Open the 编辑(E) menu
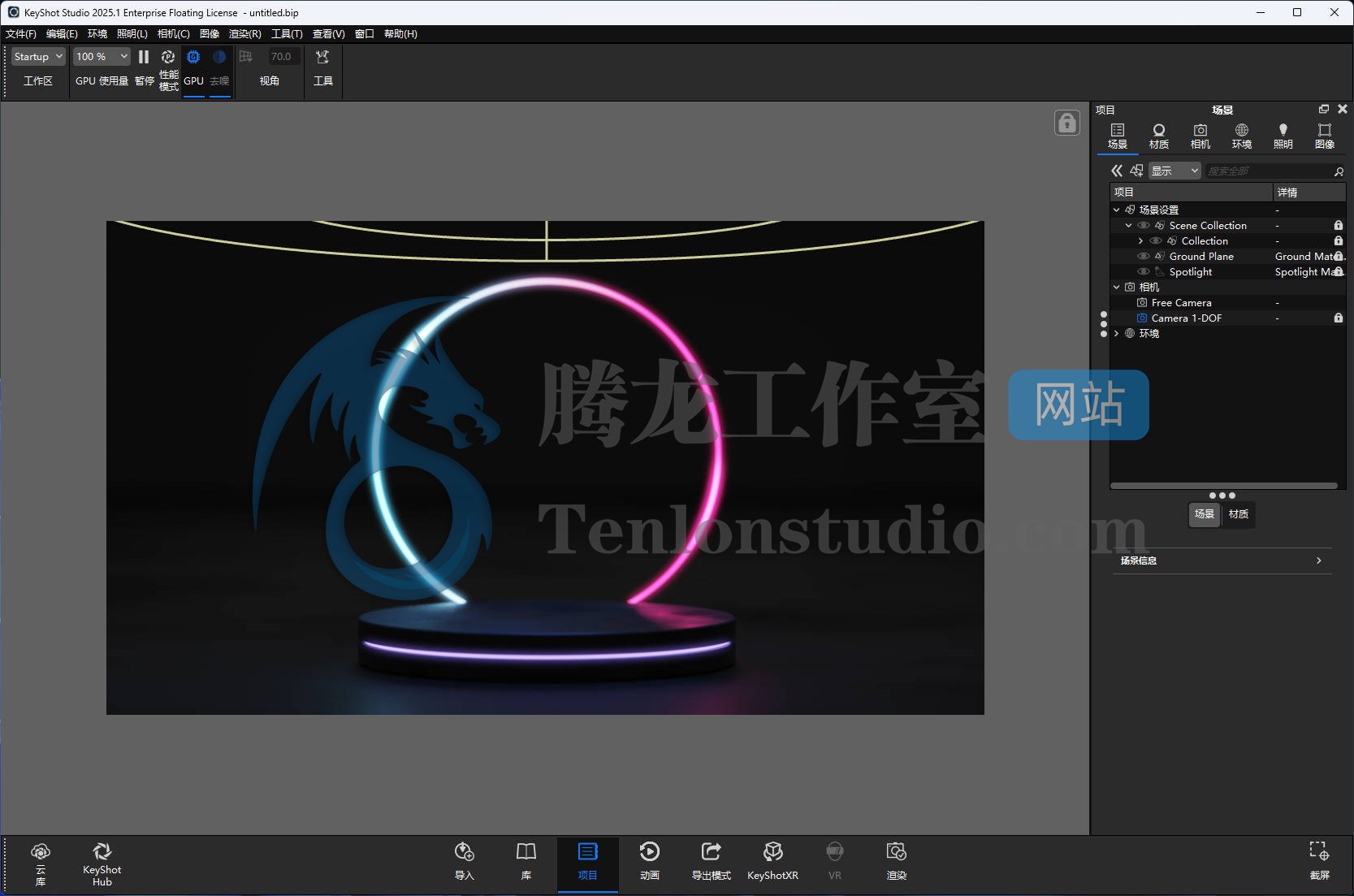The height and width of the screenshot is (896, 1354). tap(62, 34)
